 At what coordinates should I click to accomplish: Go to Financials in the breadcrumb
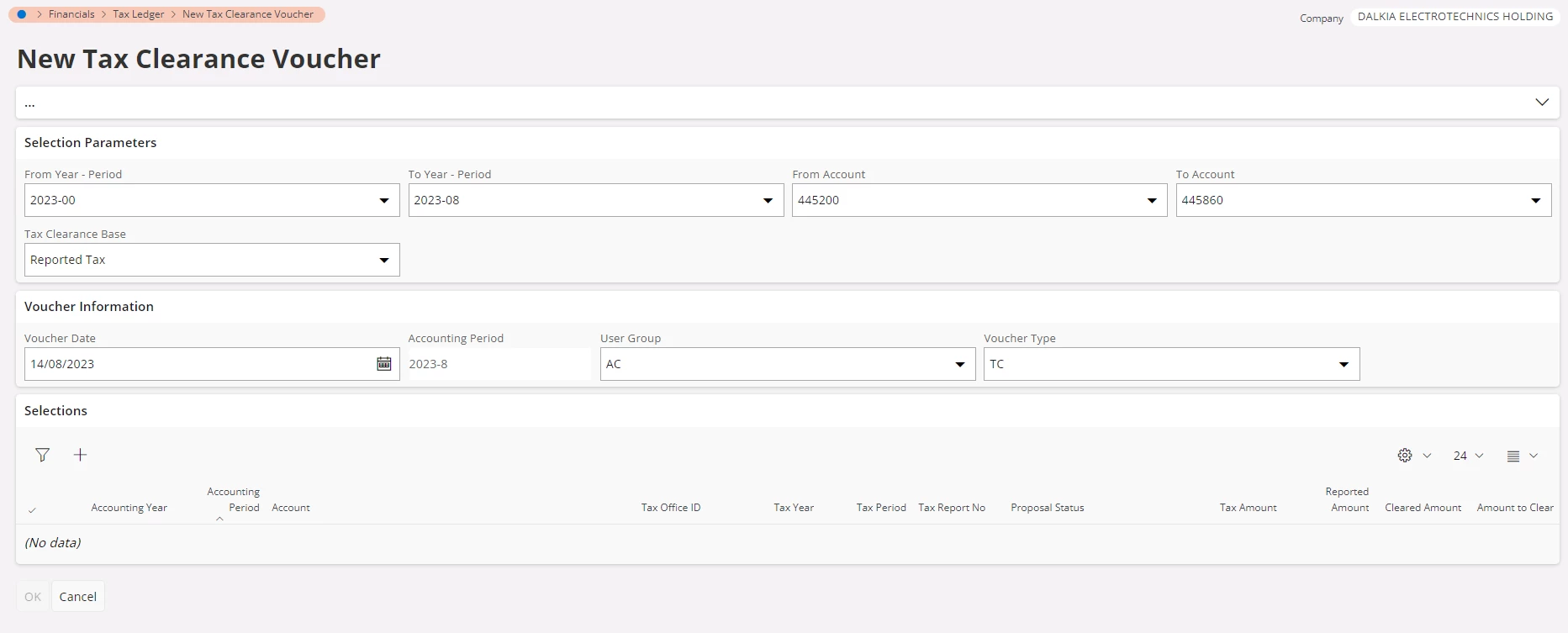click(71, 14)
